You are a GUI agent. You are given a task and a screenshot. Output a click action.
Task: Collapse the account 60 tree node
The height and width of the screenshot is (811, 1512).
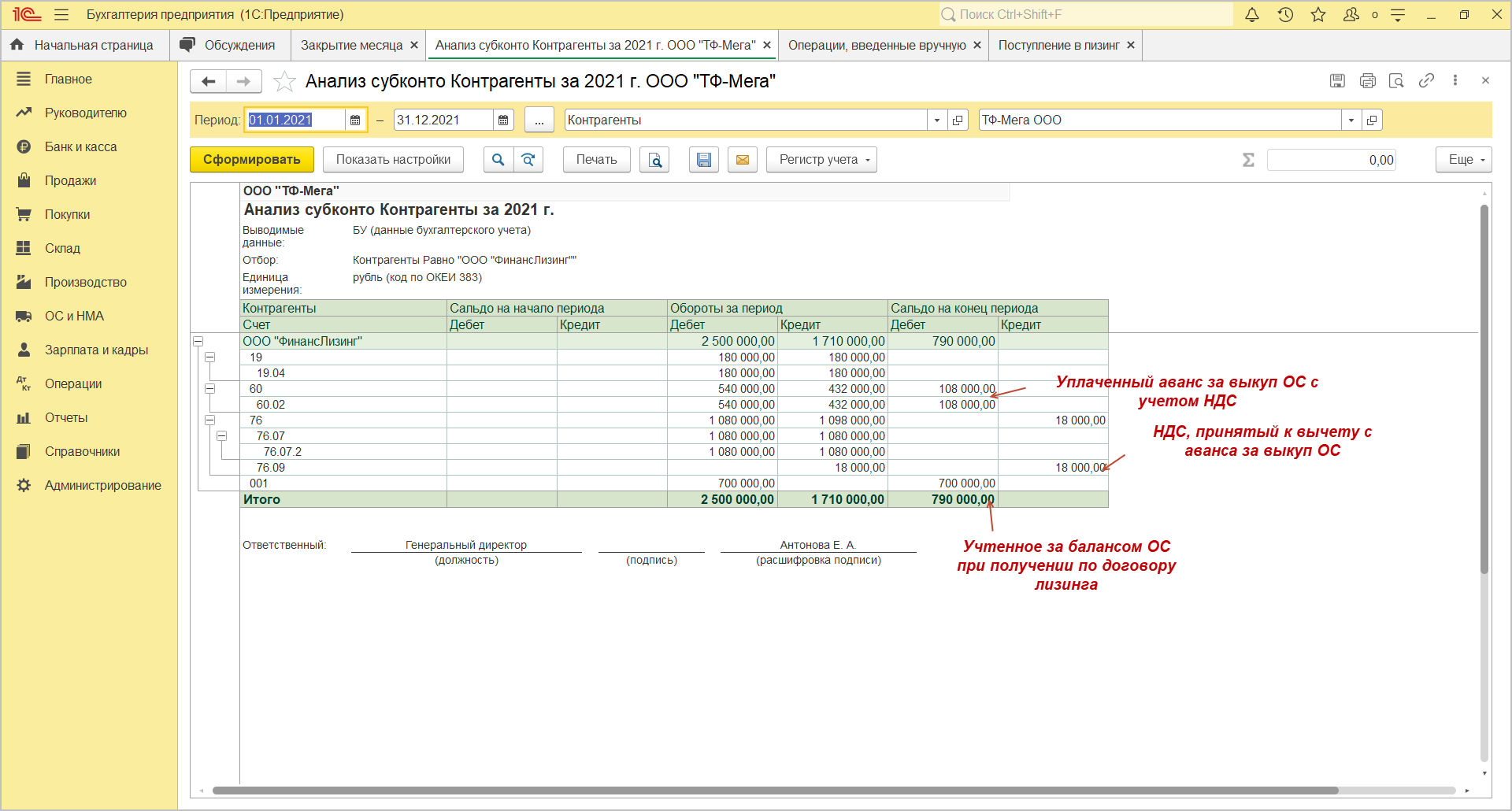[x=210, y=389]
